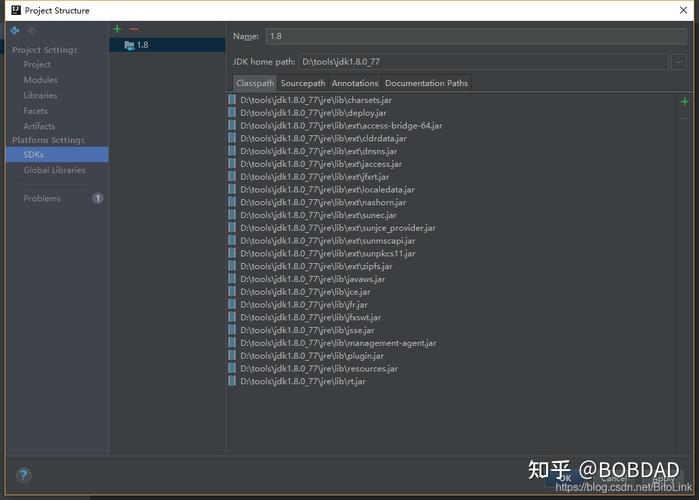The height and width of the screenshot is (500, 699).
Task: Select the jce.jar classpath entry
Action: [x=305, y=292]
